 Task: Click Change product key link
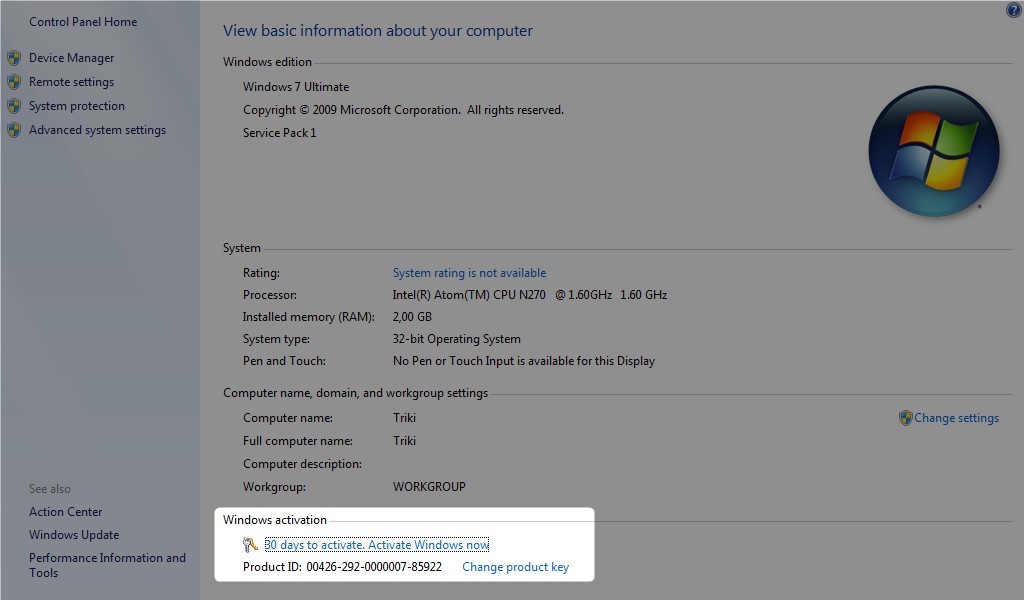516,567
